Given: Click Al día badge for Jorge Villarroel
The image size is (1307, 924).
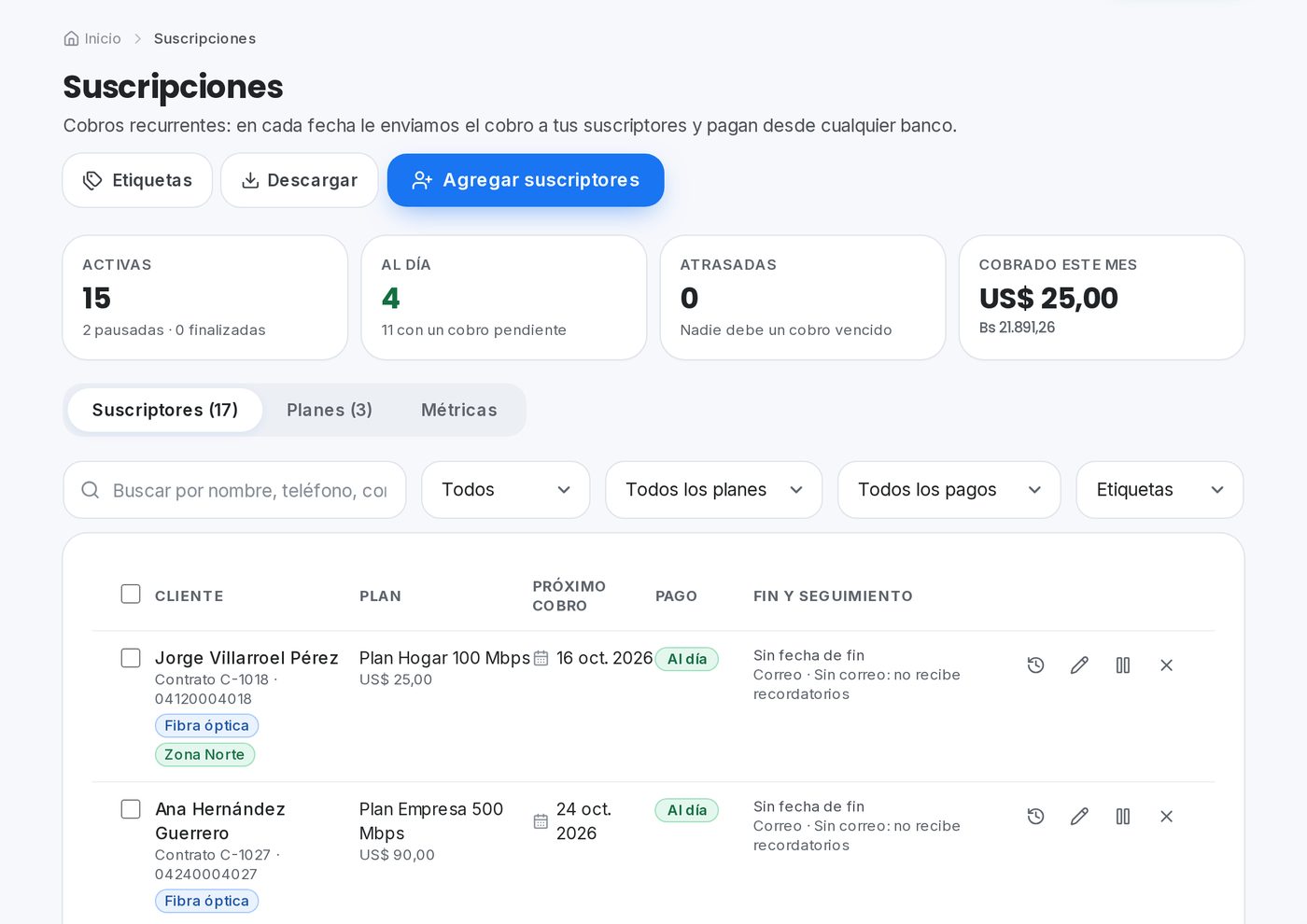Looking at the screenshot, I should coord(687,659).
